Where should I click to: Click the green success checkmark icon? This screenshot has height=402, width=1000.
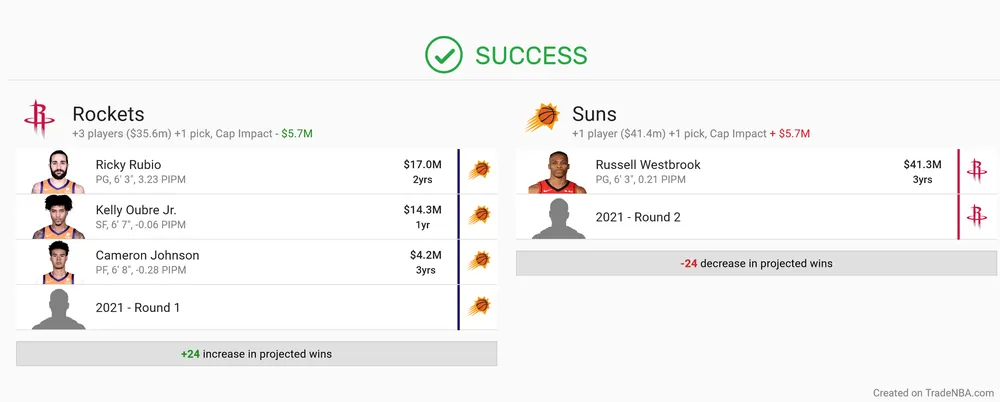[443, 54]
